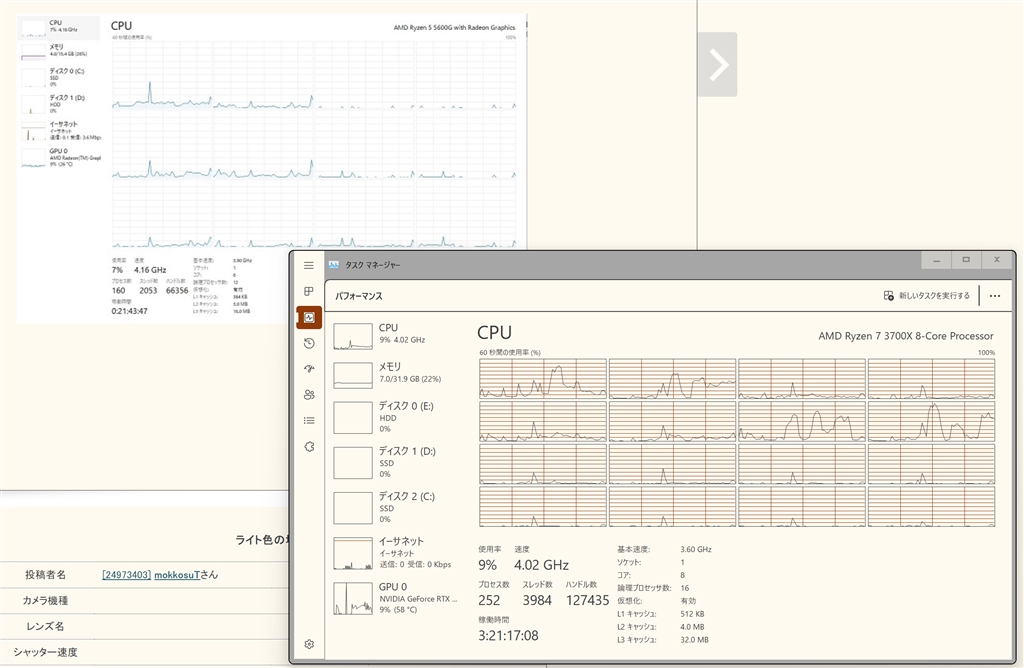Click レンズ名 row label on web page
1024x668 pixels.
coord(46,626)
